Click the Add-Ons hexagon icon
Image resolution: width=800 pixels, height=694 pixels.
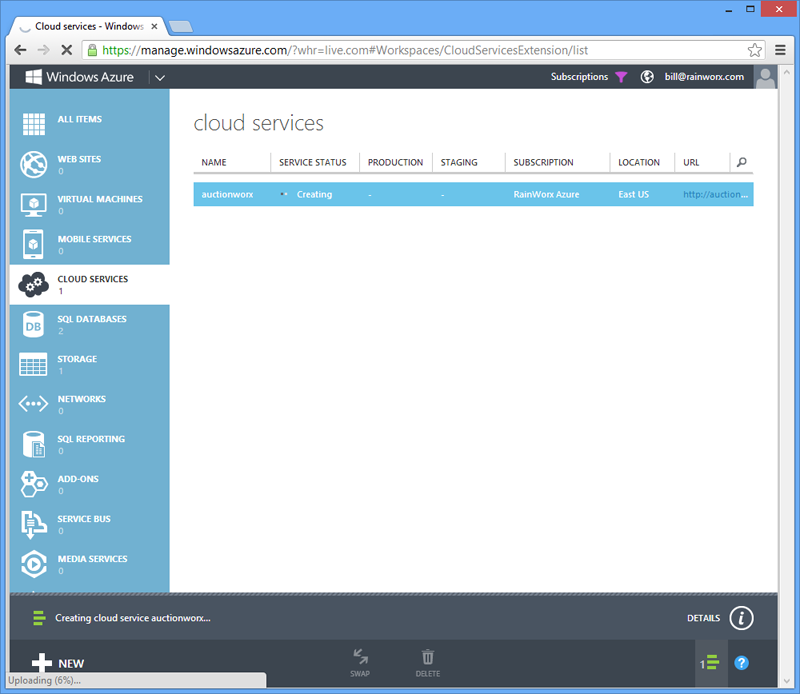point(34,484)
